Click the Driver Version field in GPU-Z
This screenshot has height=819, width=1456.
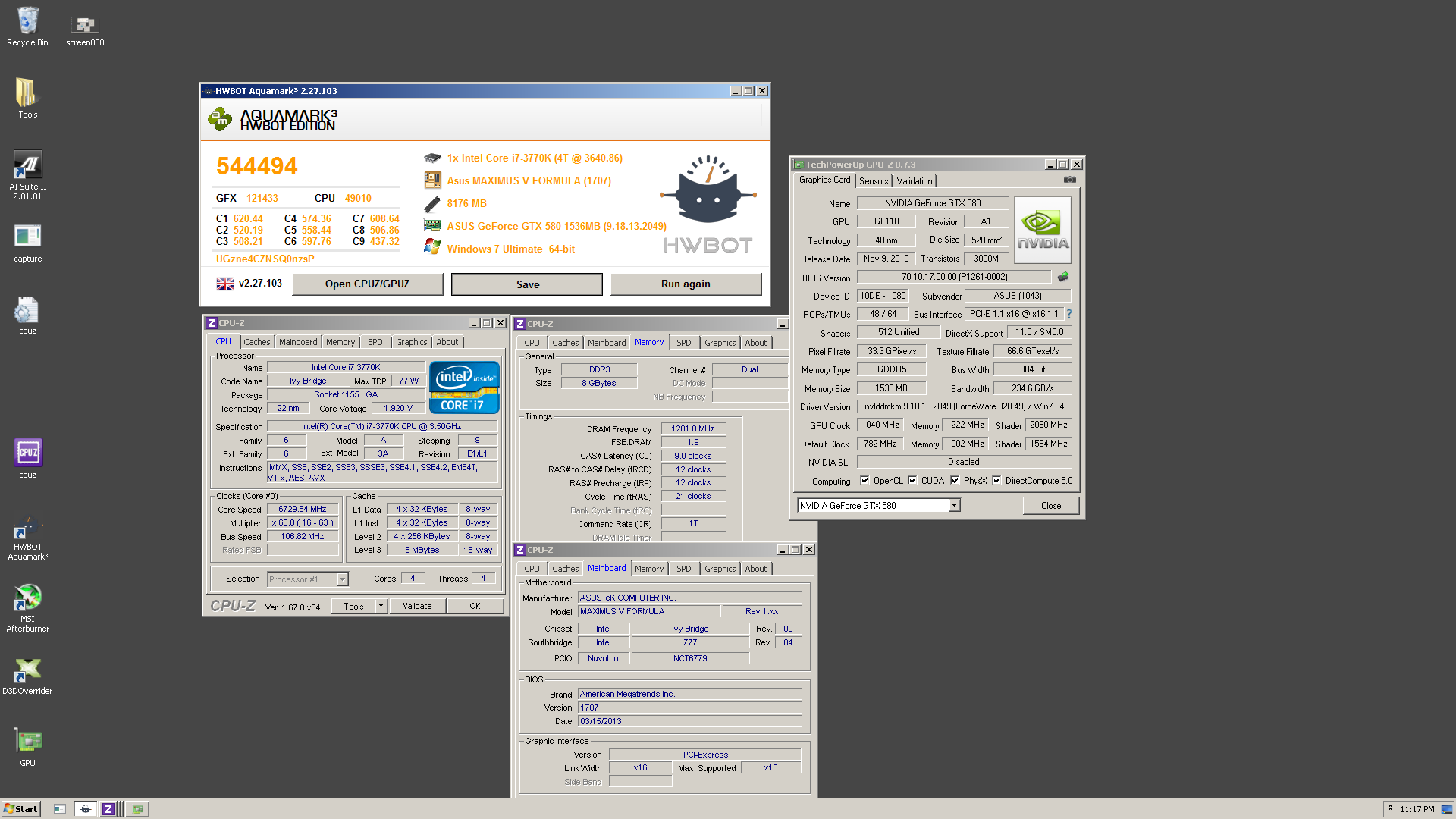point(964,406)
